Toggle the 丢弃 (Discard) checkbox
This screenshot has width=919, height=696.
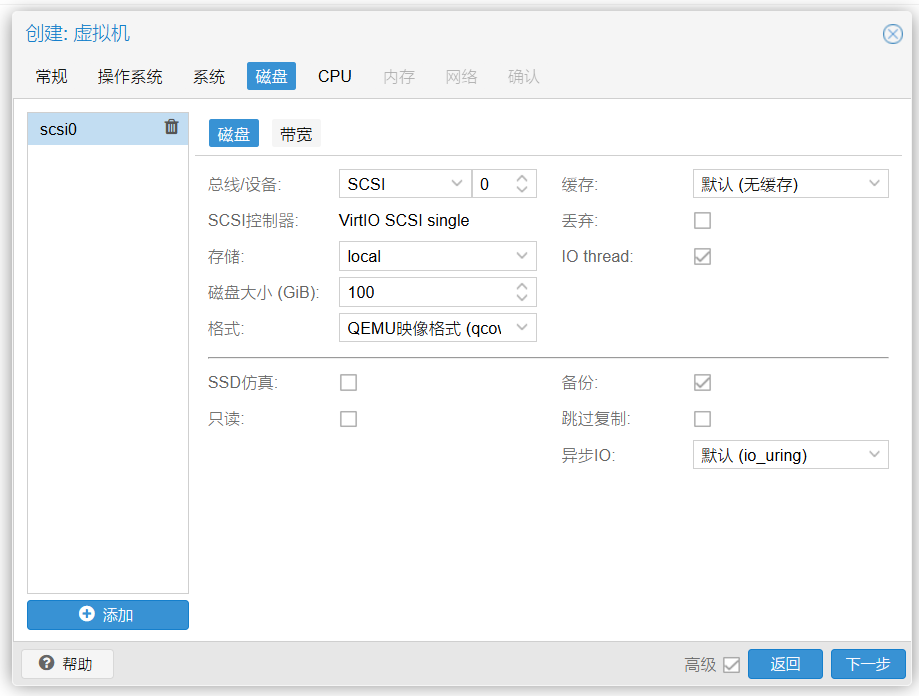[x=702, y=220]
